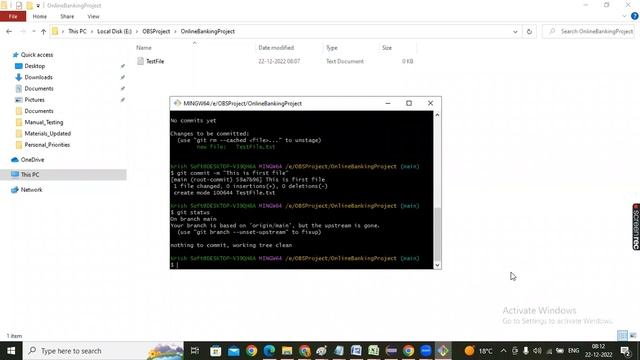The width and height of the screenshot is (640, 360).
Task: Select the TestFile text document
Action: (155, 61)
